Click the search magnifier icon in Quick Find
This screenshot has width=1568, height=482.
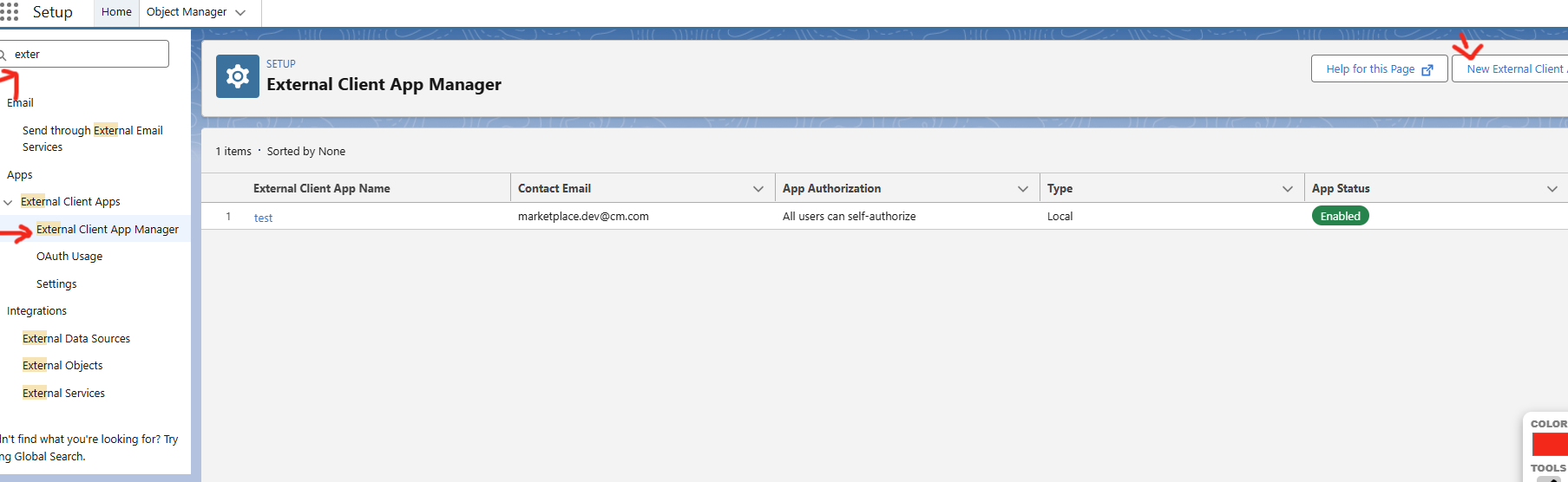[3, 55]
